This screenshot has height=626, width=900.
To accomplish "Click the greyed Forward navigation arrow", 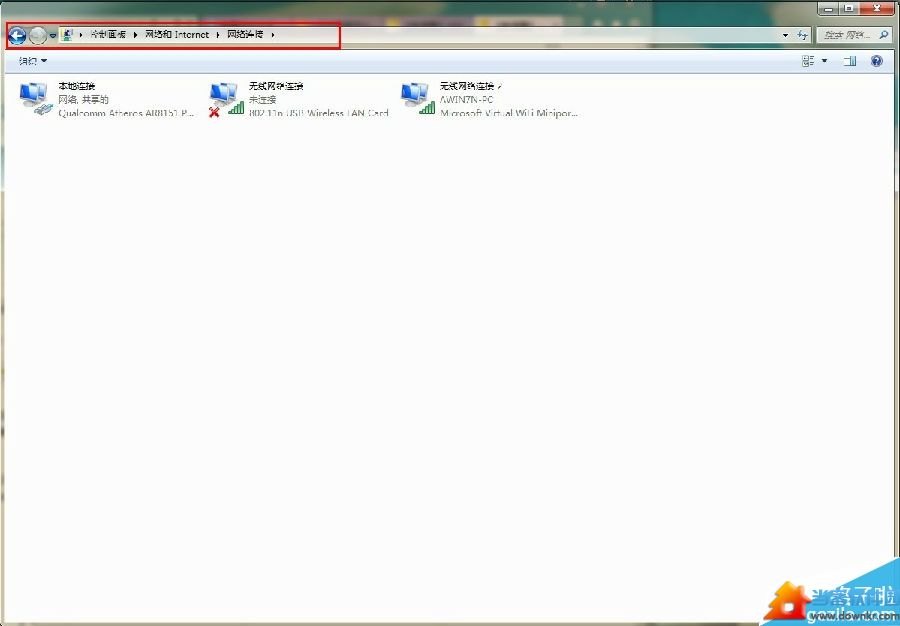I will coord(37,36).
